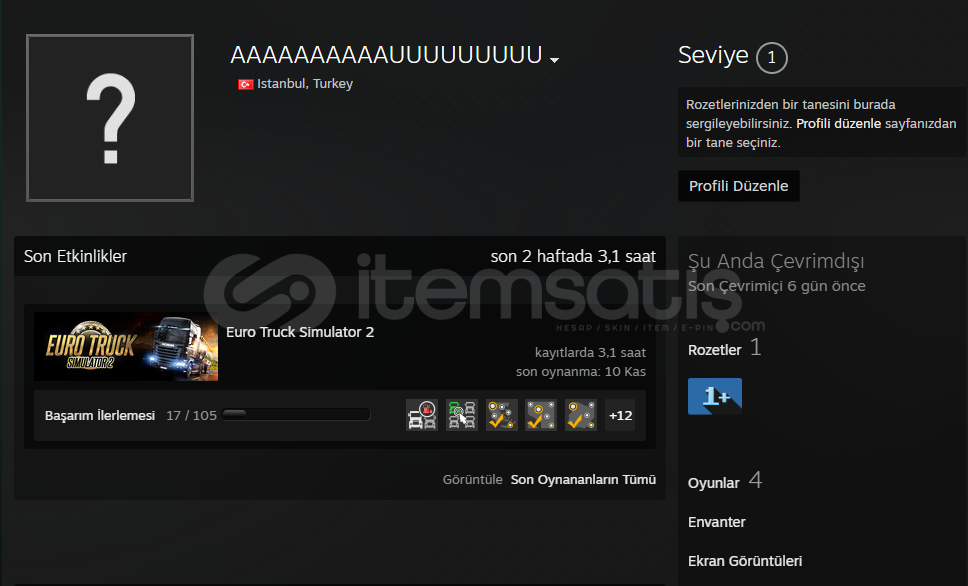Click the second achievement icon with green truck
This screenshot has width=968, height=586.
(462, 415)
